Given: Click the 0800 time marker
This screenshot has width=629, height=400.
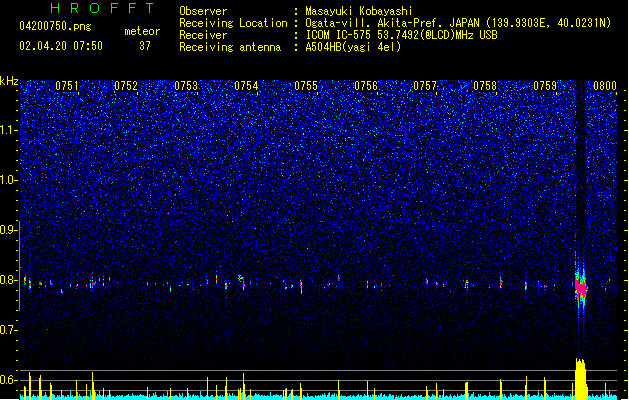Looking at the screenshot, I should tap(605, 86).
